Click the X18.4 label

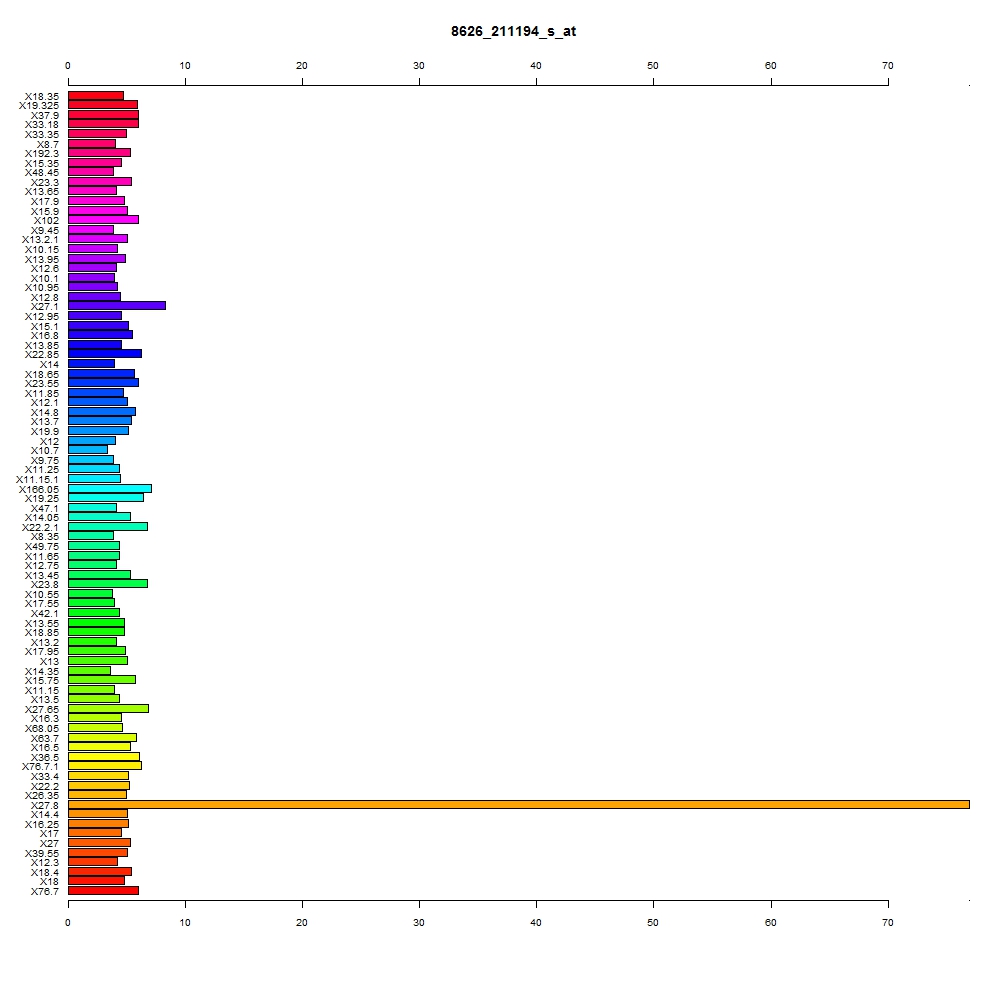[45, 872]
